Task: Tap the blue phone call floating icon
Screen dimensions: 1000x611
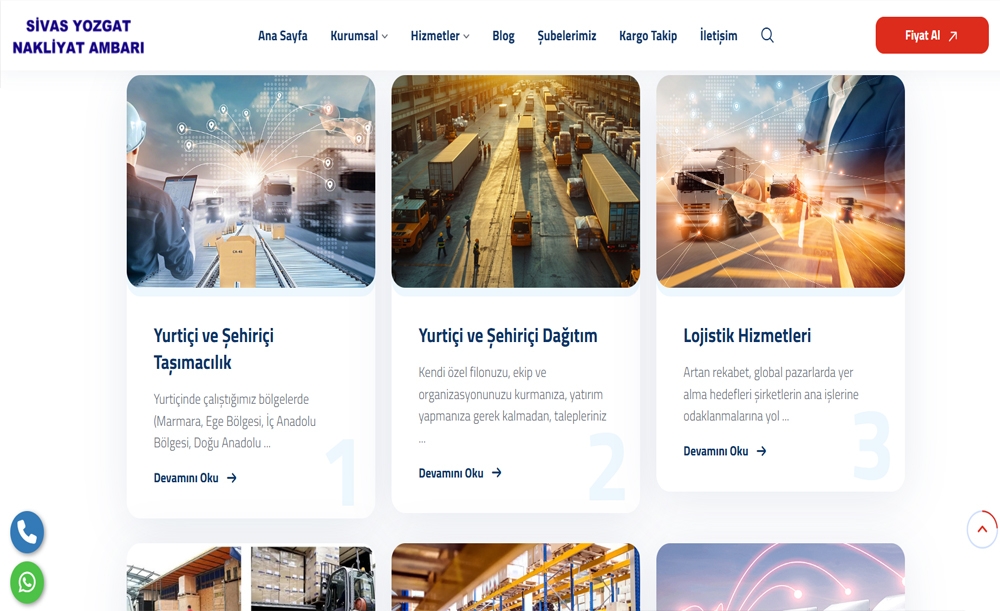Action: coord(27,533)
